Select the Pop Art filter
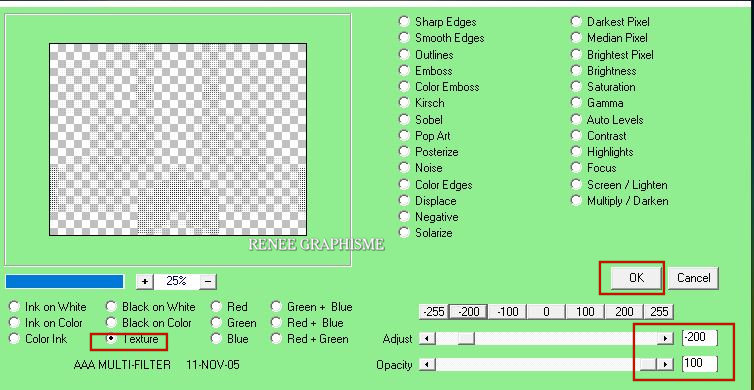 click(x=425, y=136)
